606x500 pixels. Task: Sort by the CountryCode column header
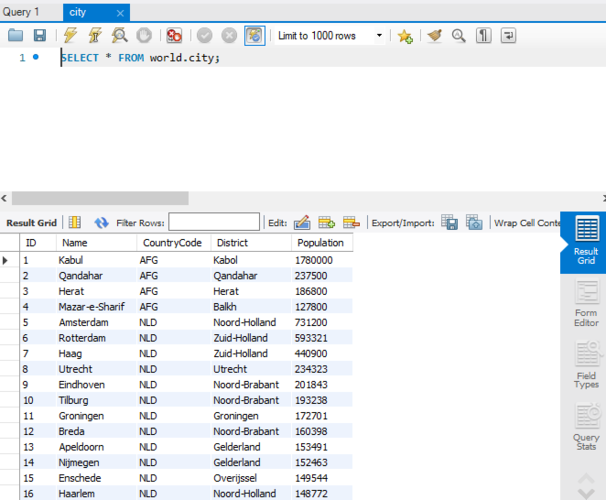[174, 243]
